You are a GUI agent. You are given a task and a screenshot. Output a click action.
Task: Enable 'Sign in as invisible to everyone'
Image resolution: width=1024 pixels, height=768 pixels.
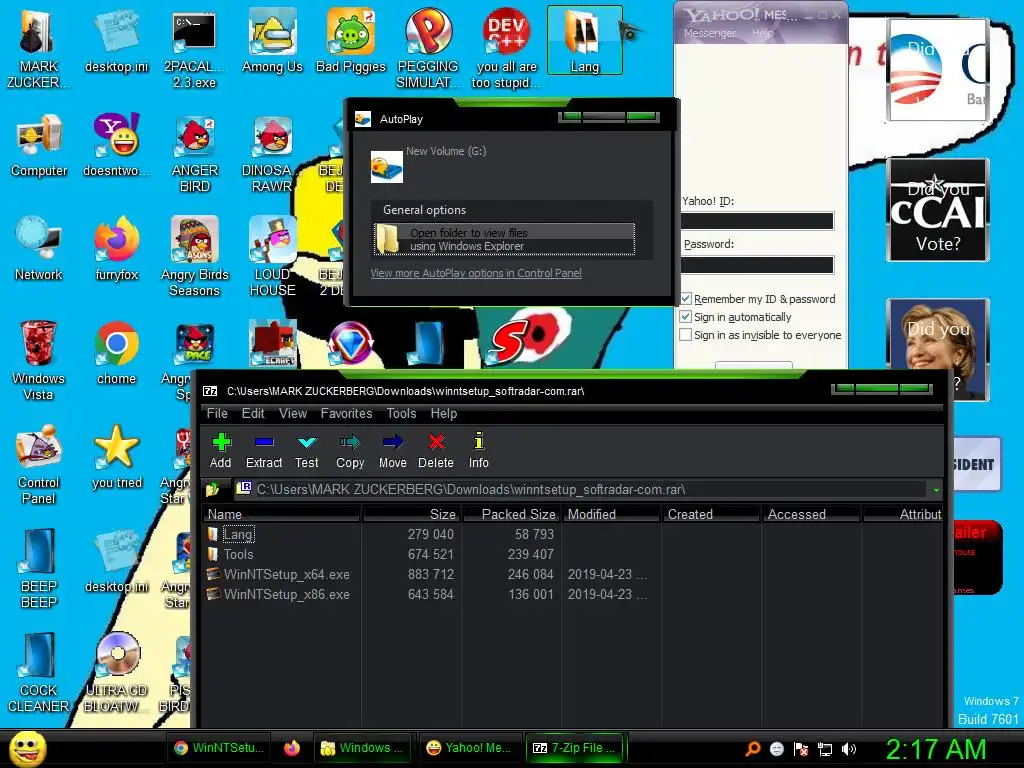pyautogui.click(x=686, y=335)
